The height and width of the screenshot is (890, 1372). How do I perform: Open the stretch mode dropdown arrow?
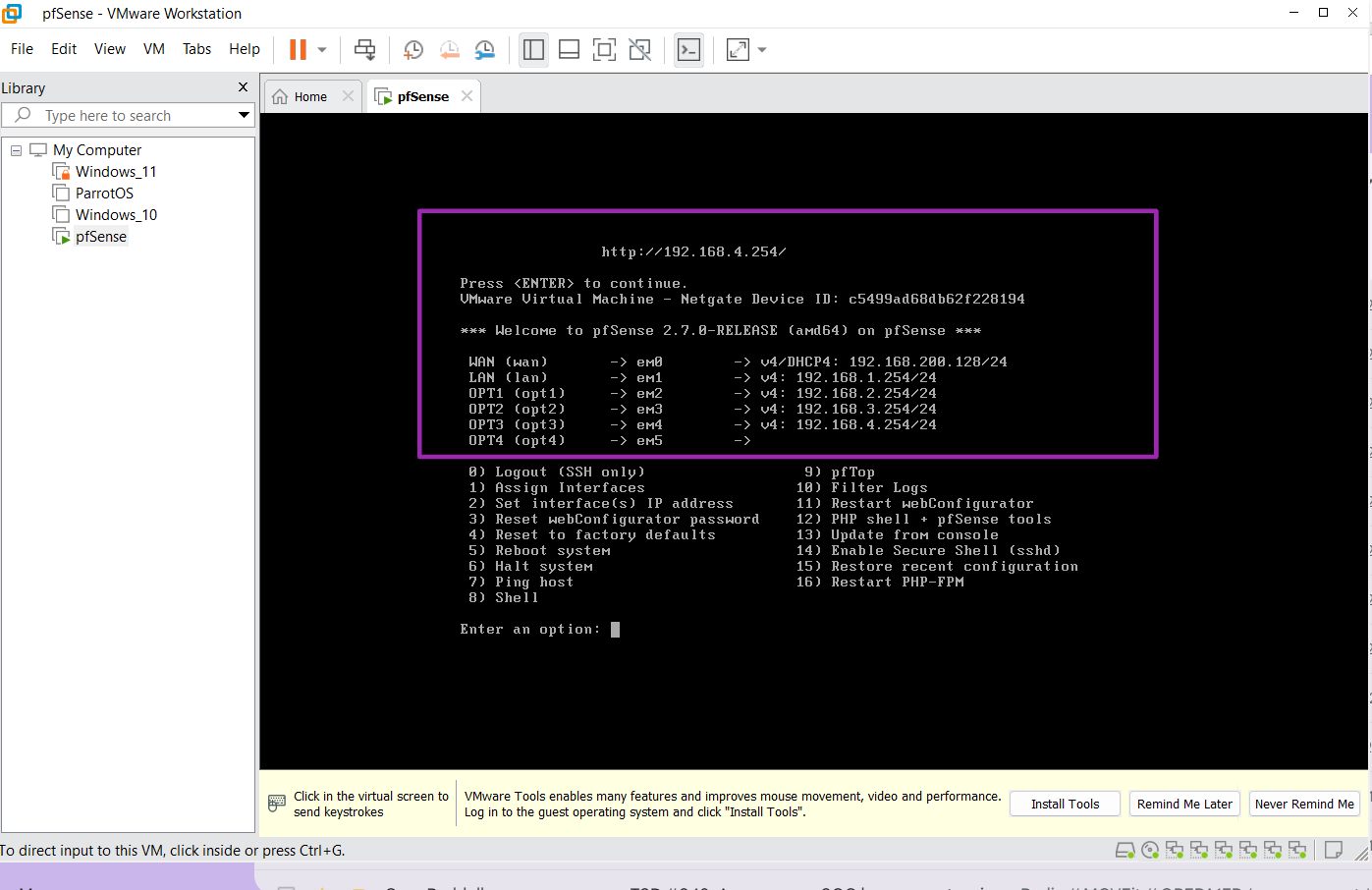pyautogui.click(x=762, y=49)
